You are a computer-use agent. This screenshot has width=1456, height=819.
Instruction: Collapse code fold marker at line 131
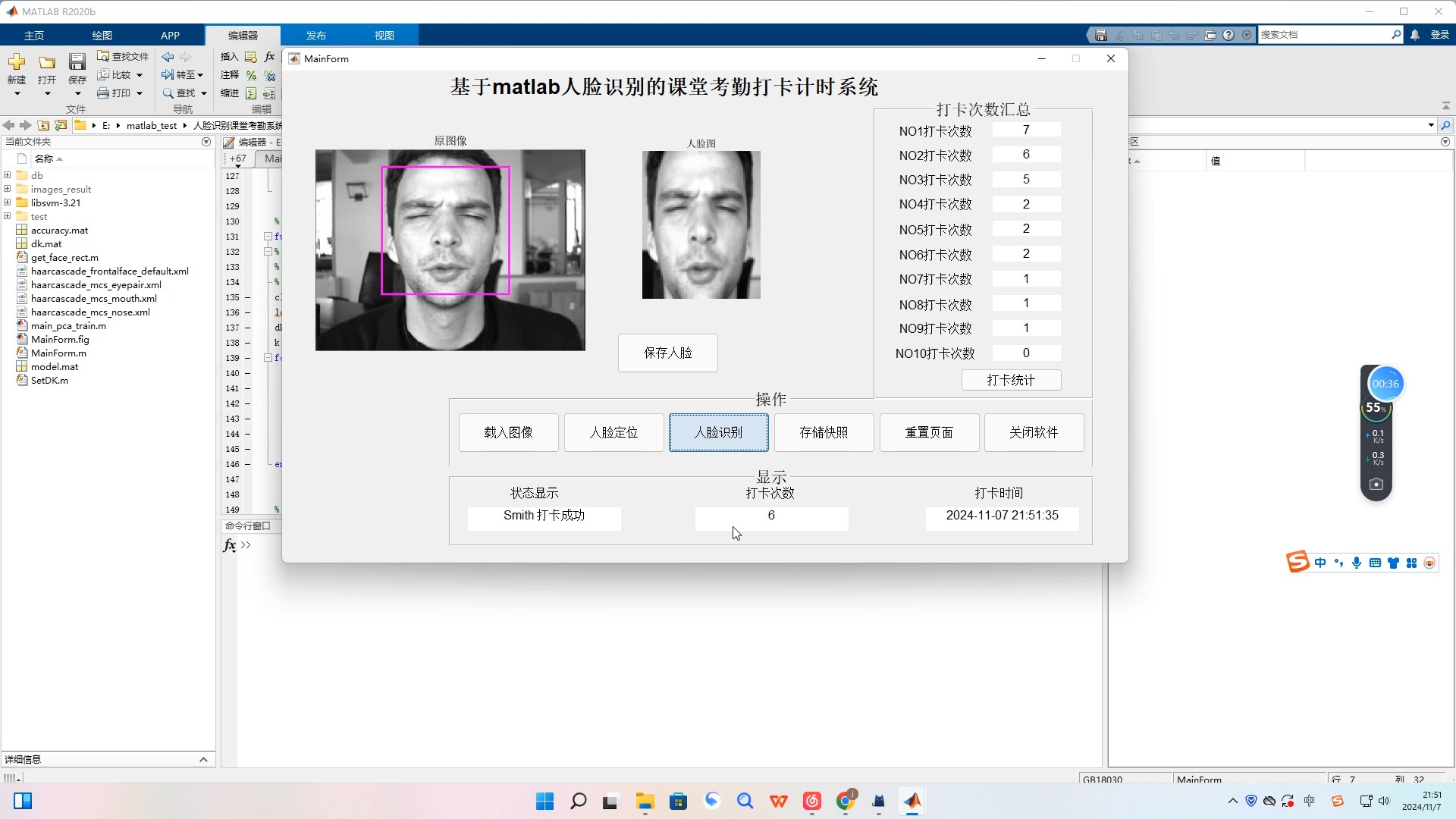coord(268,237)
